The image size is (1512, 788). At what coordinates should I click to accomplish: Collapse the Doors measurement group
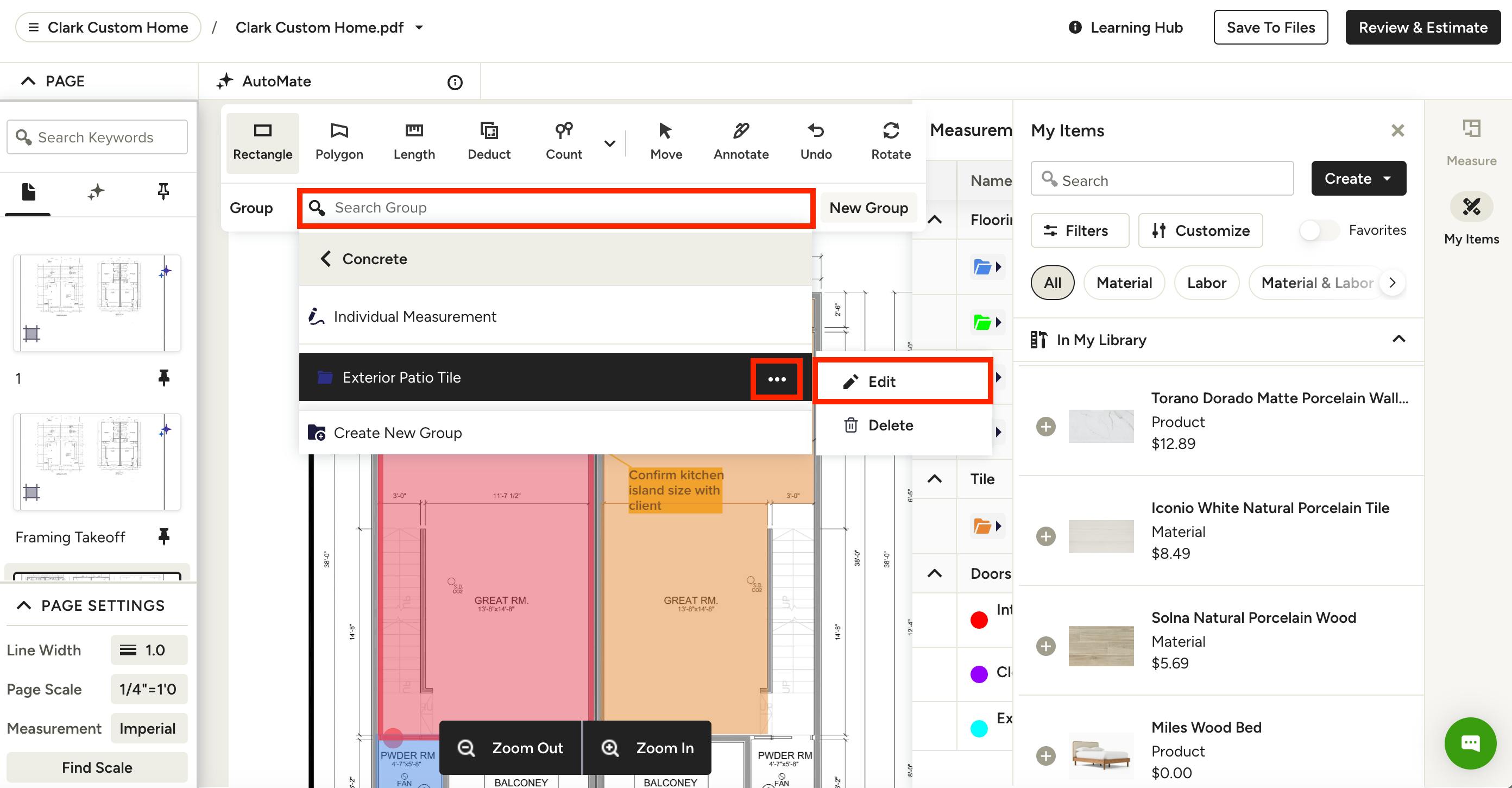pos(935,573)
